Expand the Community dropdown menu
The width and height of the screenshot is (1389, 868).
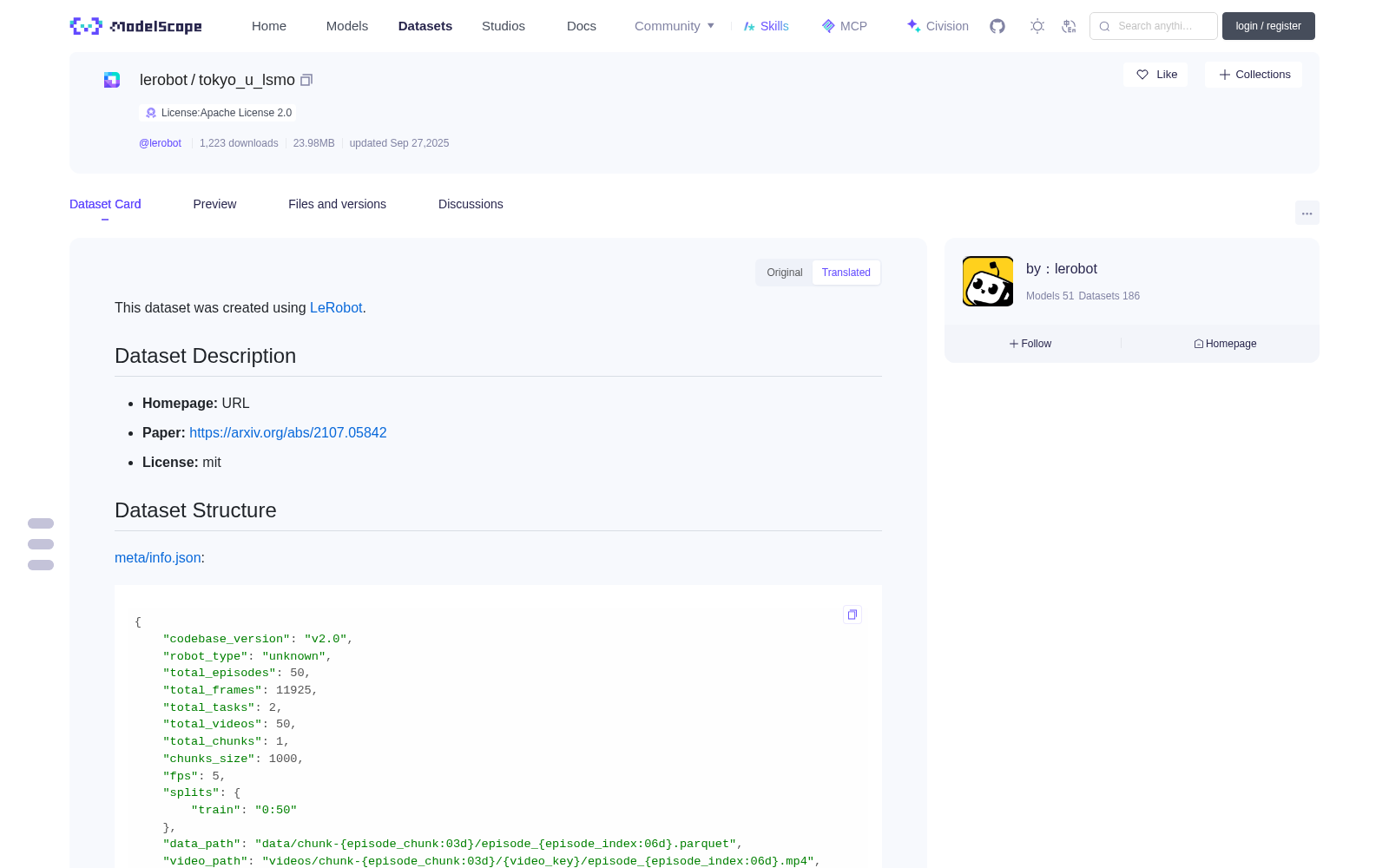point(675,26)
